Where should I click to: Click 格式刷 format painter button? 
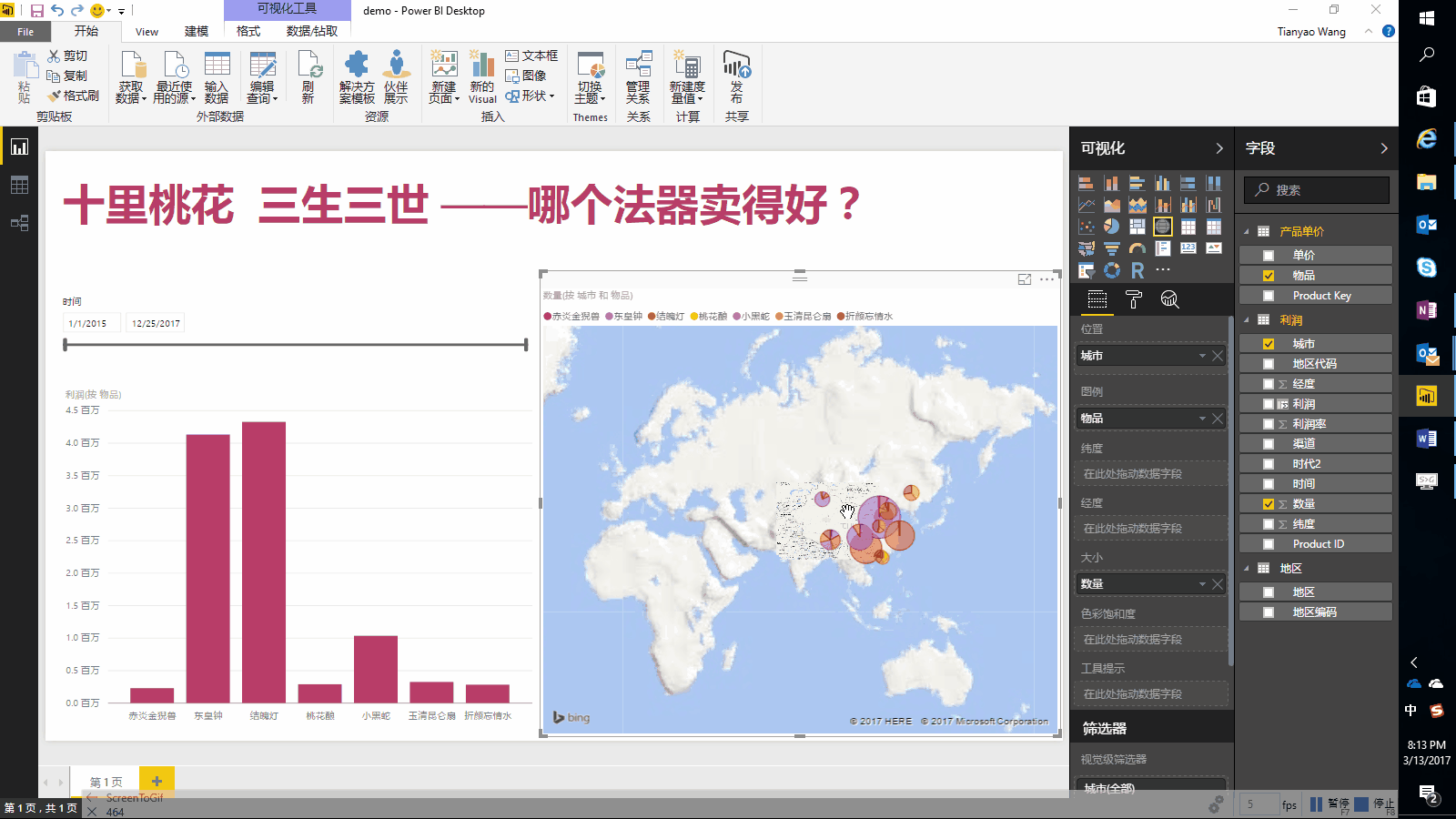(73, 96)
